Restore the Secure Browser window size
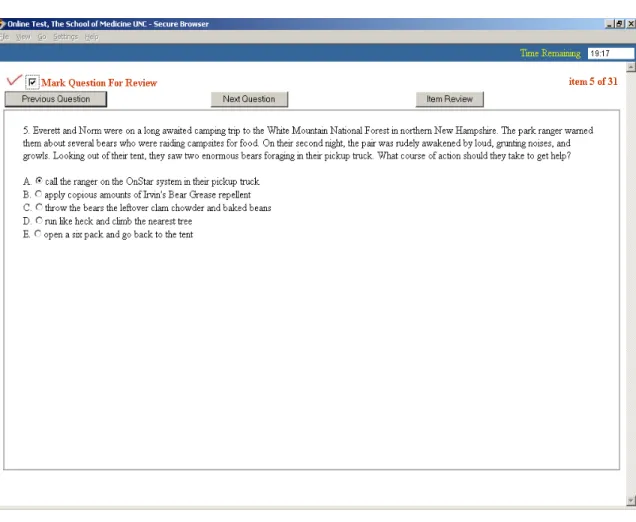636x522 pixels. point(619,24)
